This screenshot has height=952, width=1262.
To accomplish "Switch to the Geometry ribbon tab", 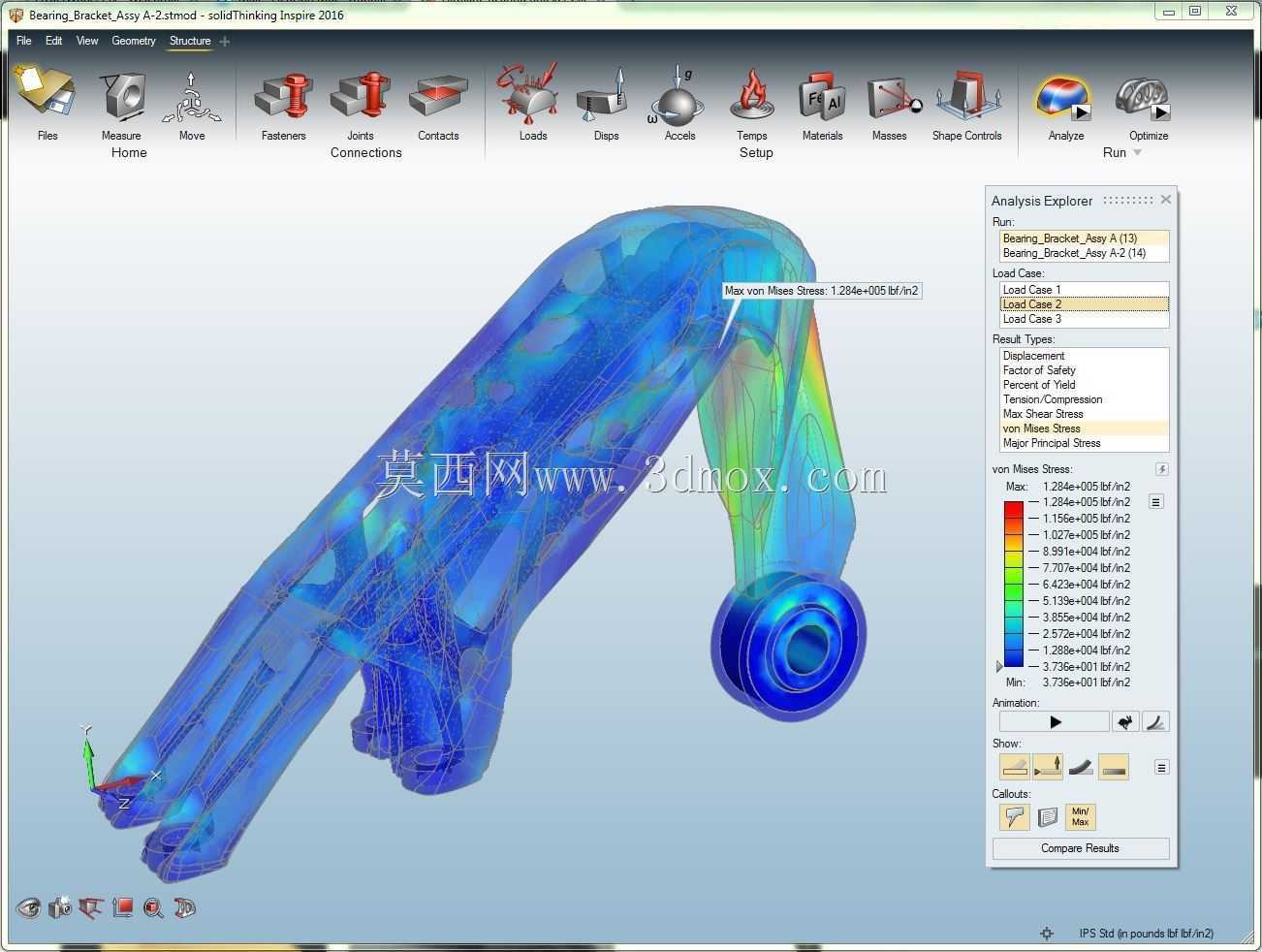I will click(134, 41).
